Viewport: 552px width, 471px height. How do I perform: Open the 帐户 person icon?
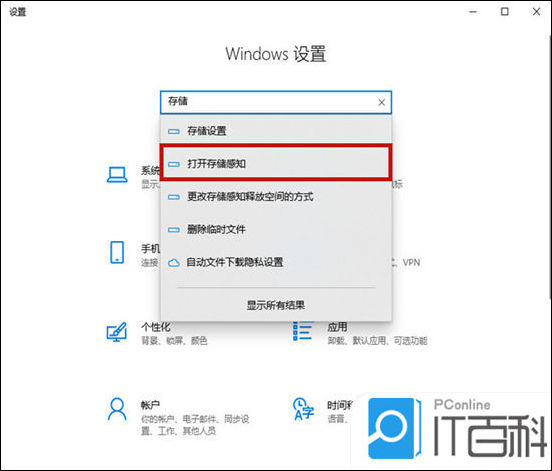117,409
